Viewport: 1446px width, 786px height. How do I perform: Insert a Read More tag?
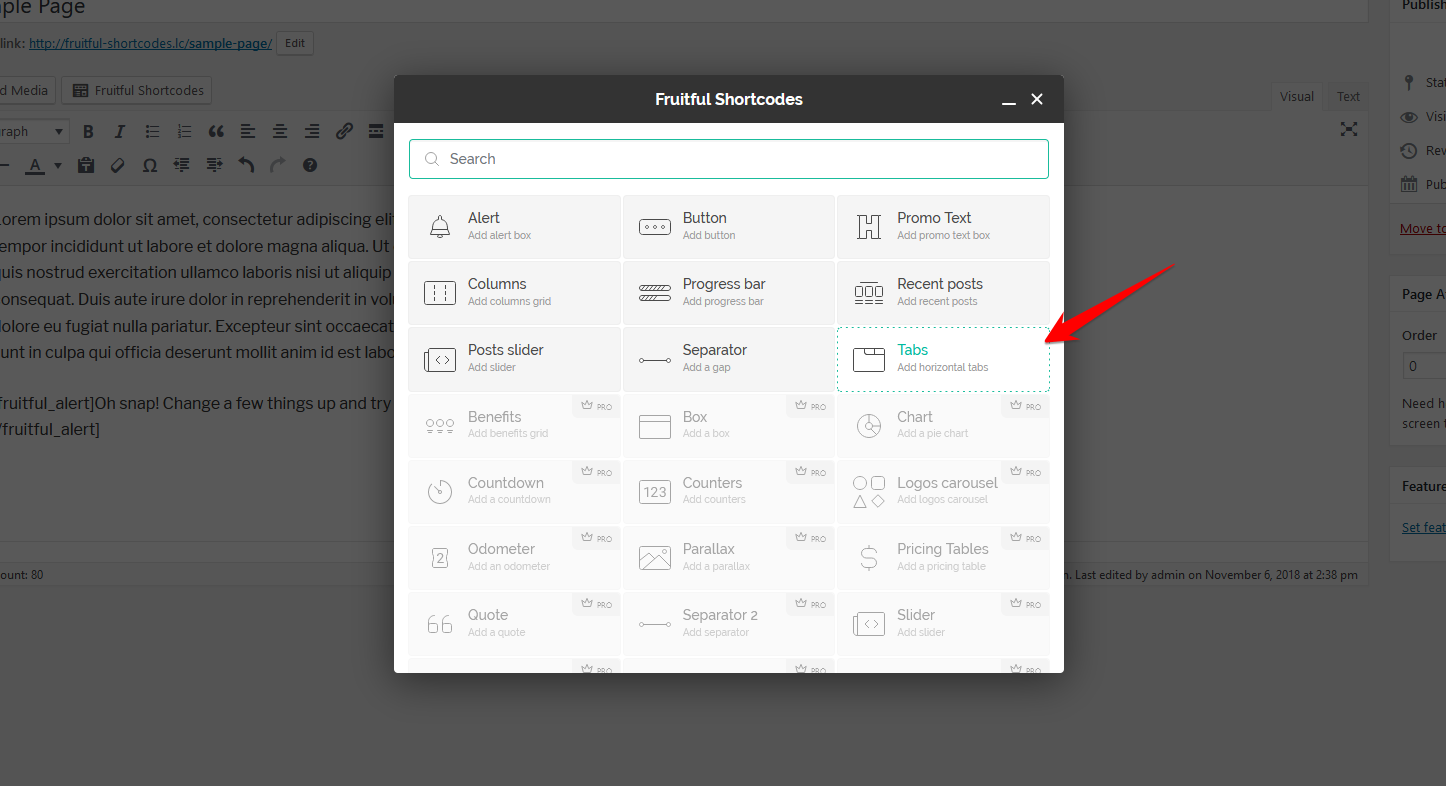point(376,131)
